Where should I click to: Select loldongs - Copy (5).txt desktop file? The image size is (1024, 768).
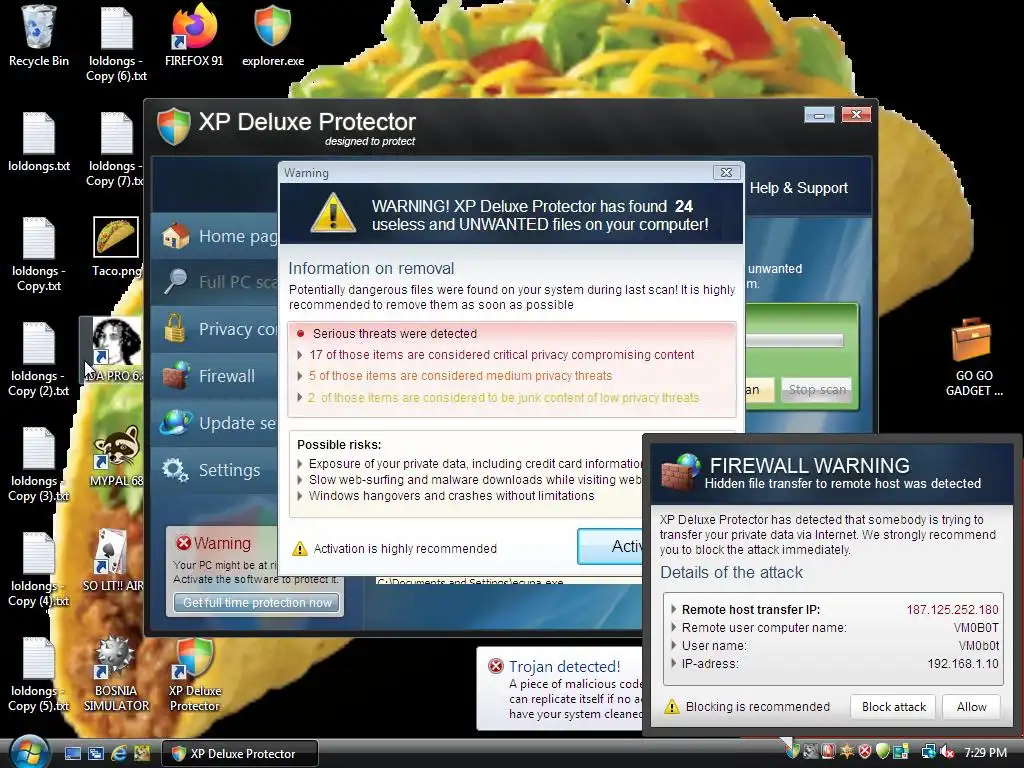(x=39, y=674)
